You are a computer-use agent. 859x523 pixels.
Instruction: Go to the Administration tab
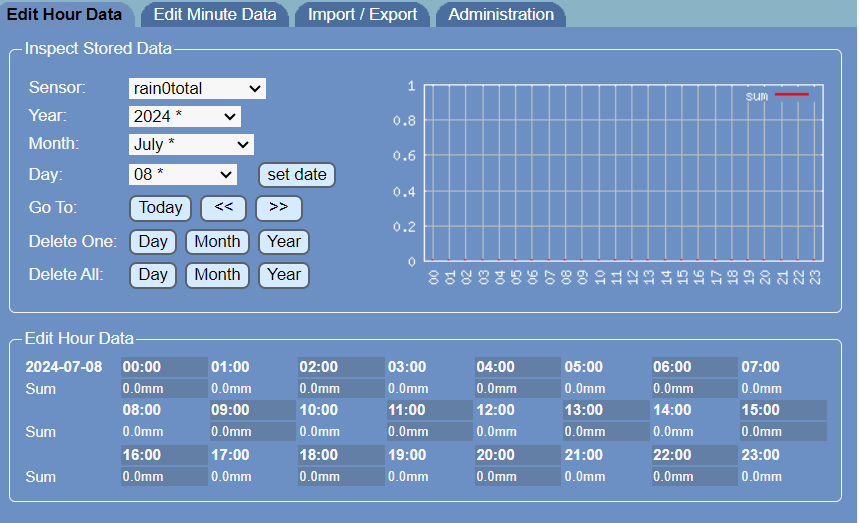click(501, 14)
